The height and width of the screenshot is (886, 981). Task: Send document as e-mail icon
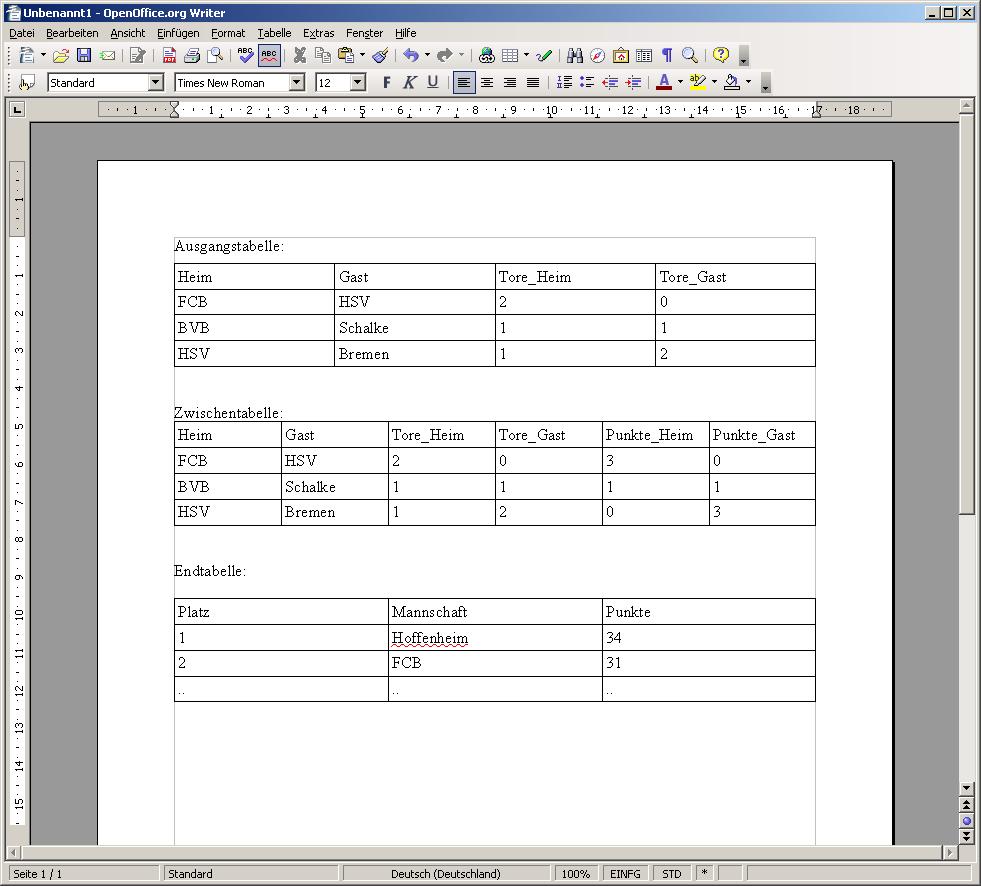click(x=108, y=56)
